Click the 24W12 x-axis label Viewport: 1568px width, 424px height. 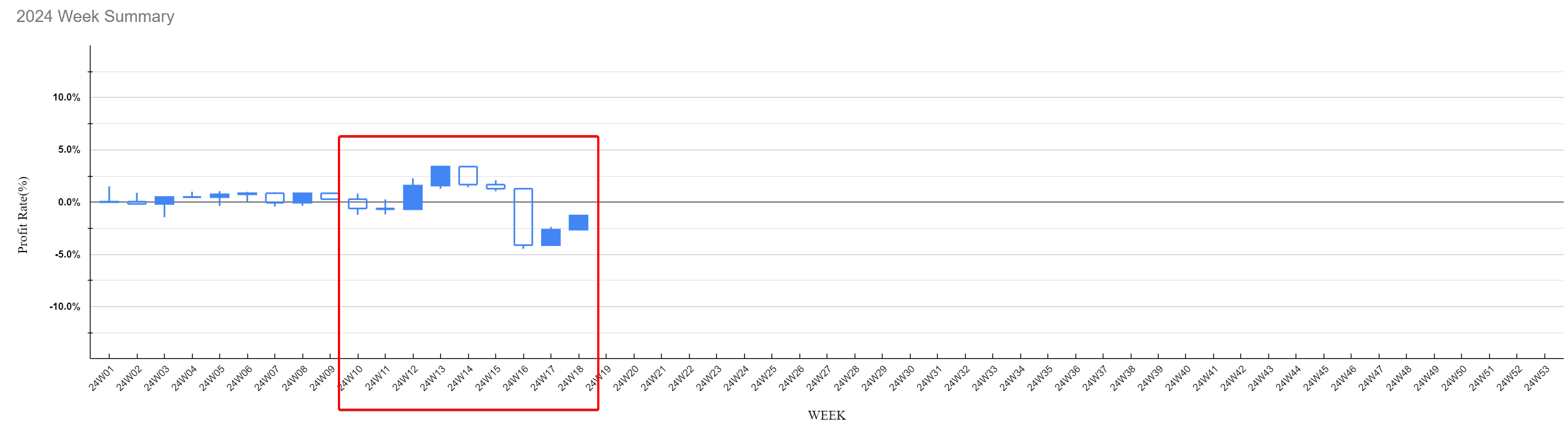tap(405, 378)
